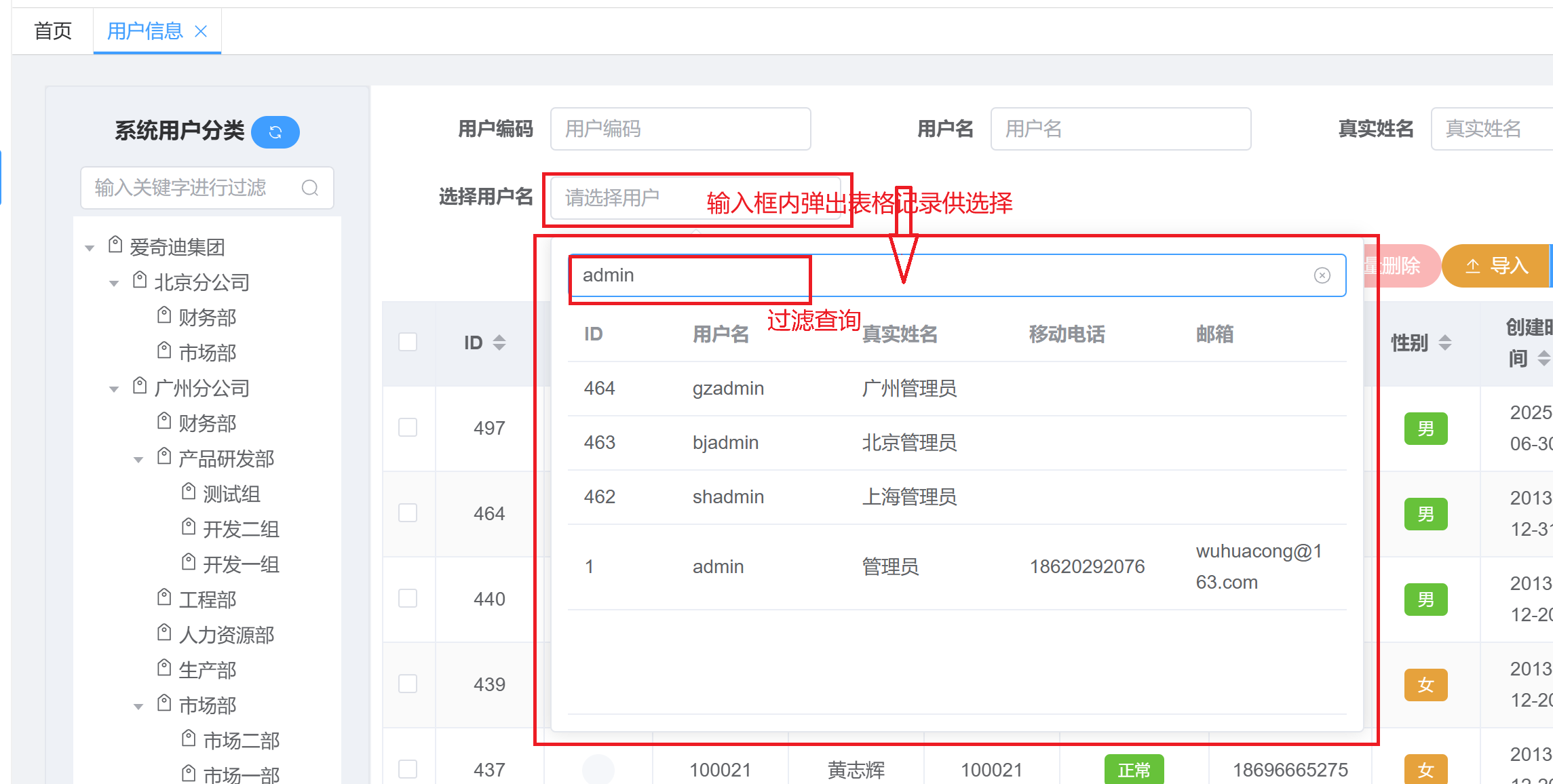Viewport: 1553px width, 784px height.
Task: Click the 用户名 input field
Action: point(1120,129)
